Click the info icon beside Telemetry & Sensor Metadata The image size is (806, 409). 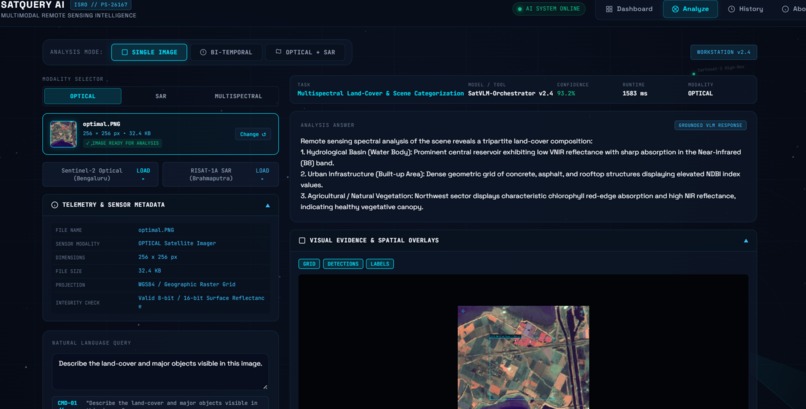pos(54,205)
